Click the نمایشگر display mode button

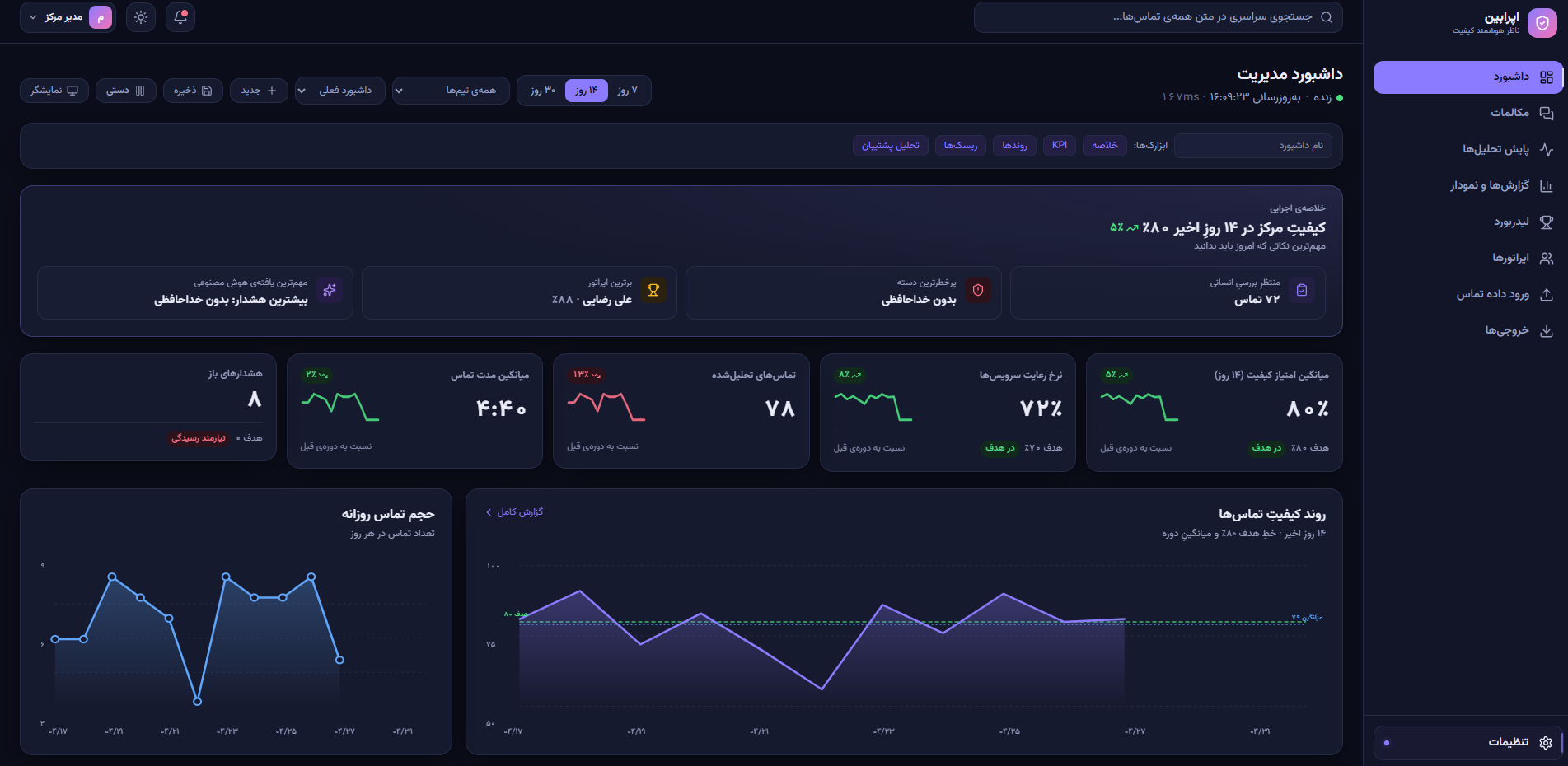coord(54,91)
